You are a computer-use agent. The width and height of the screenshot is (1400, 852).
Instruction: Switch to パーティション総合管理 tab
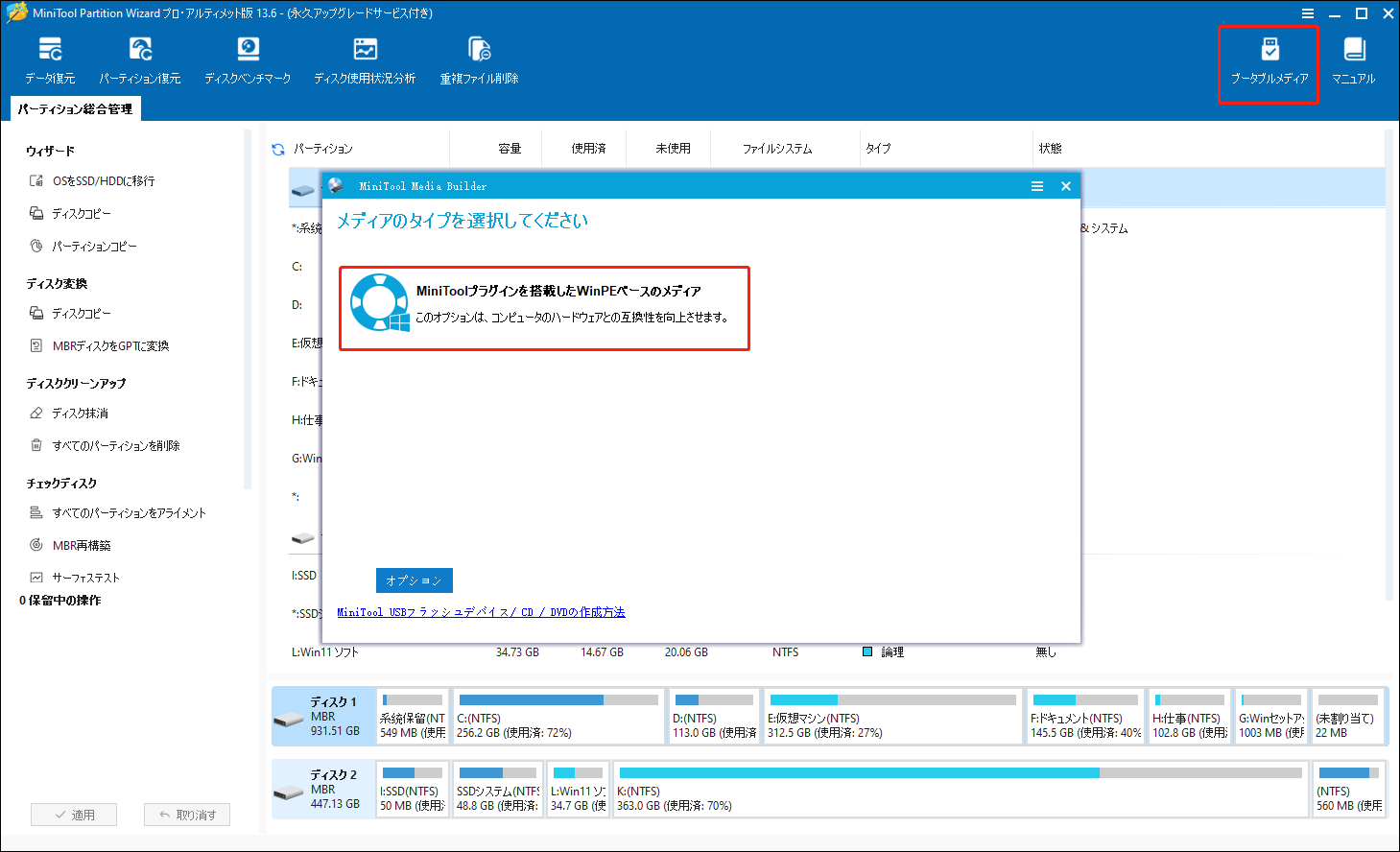tap(75, 109)
